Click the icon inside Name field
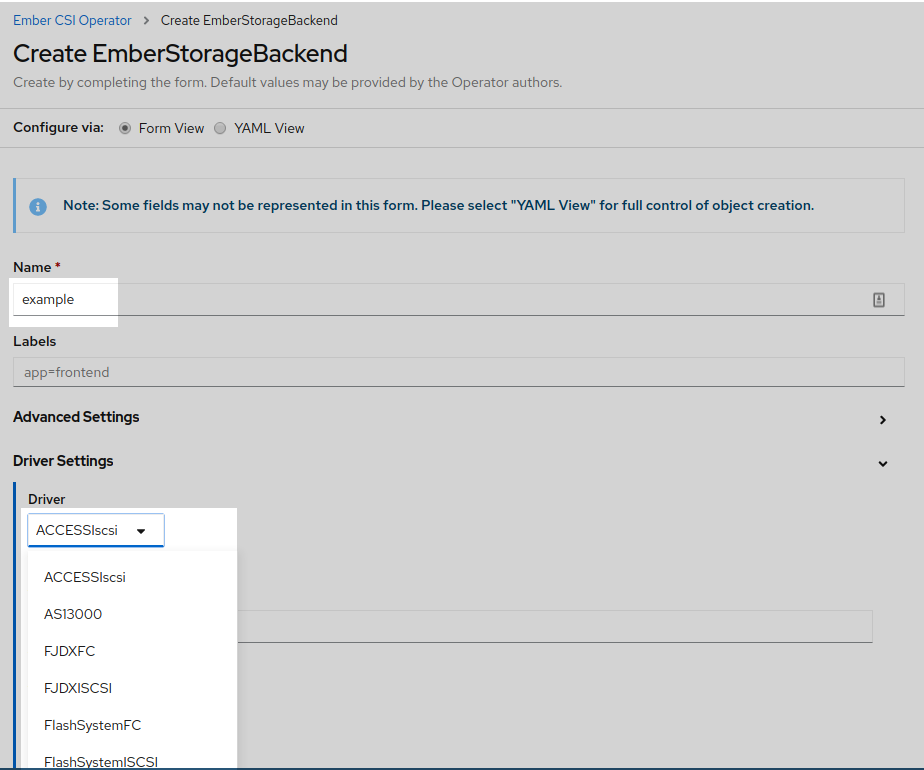Image resolution: width=924 pixels, height=770 pixels. (879, 300)
